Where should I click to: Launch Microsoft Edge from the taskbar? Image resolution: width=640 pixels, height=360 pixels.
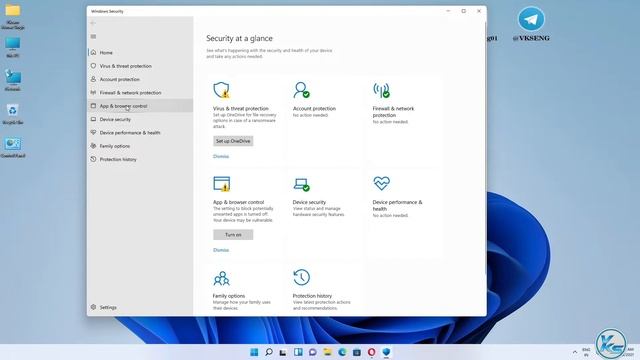click(342, 352)
